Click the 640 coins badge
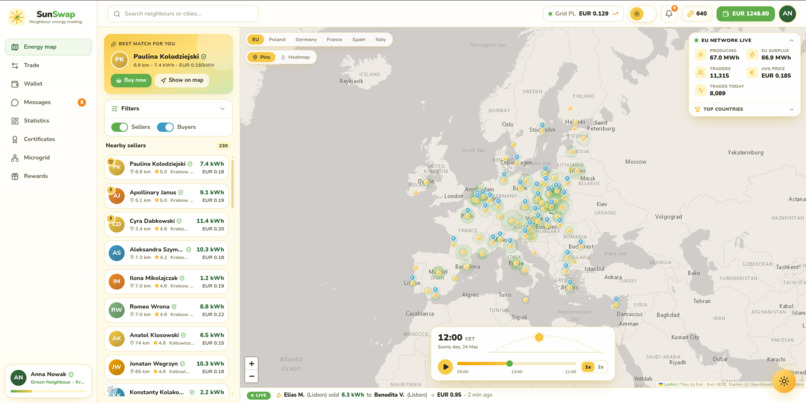Image resolution: width=806 pixels, height=403 pixels. click(x=697, y=14)
